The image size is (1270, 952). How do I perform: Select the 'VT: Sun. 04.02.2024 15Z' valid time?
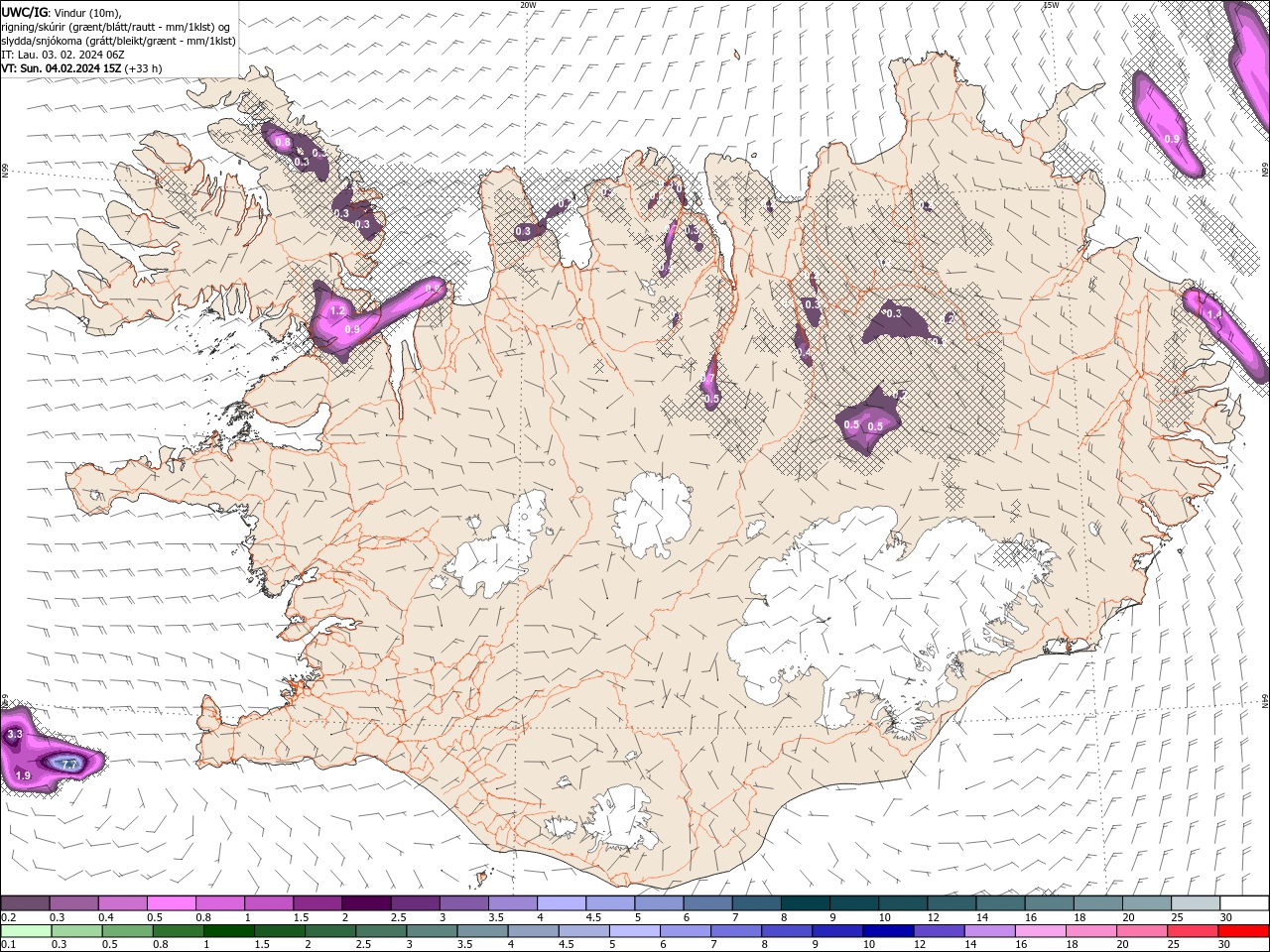tap(61, 68)
